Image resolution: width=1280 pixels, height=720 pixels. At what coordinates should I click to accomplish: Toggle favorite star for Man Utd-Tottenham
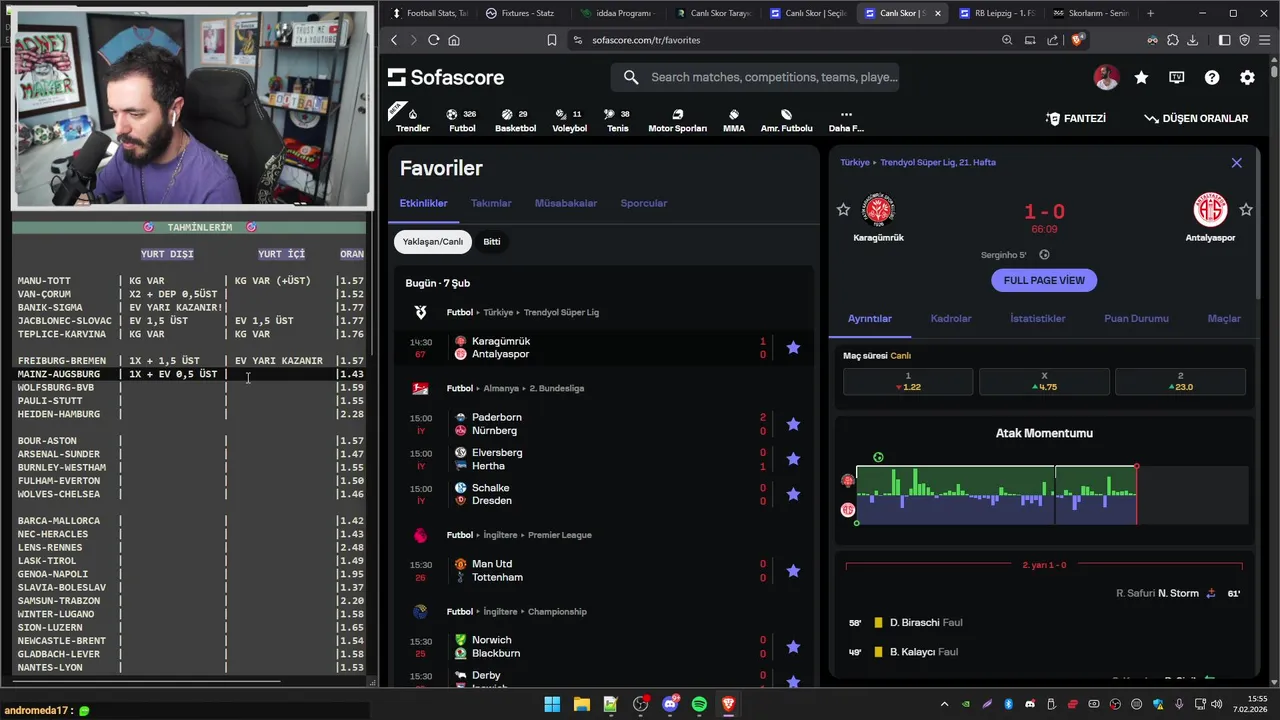click(x=793, y=570)
